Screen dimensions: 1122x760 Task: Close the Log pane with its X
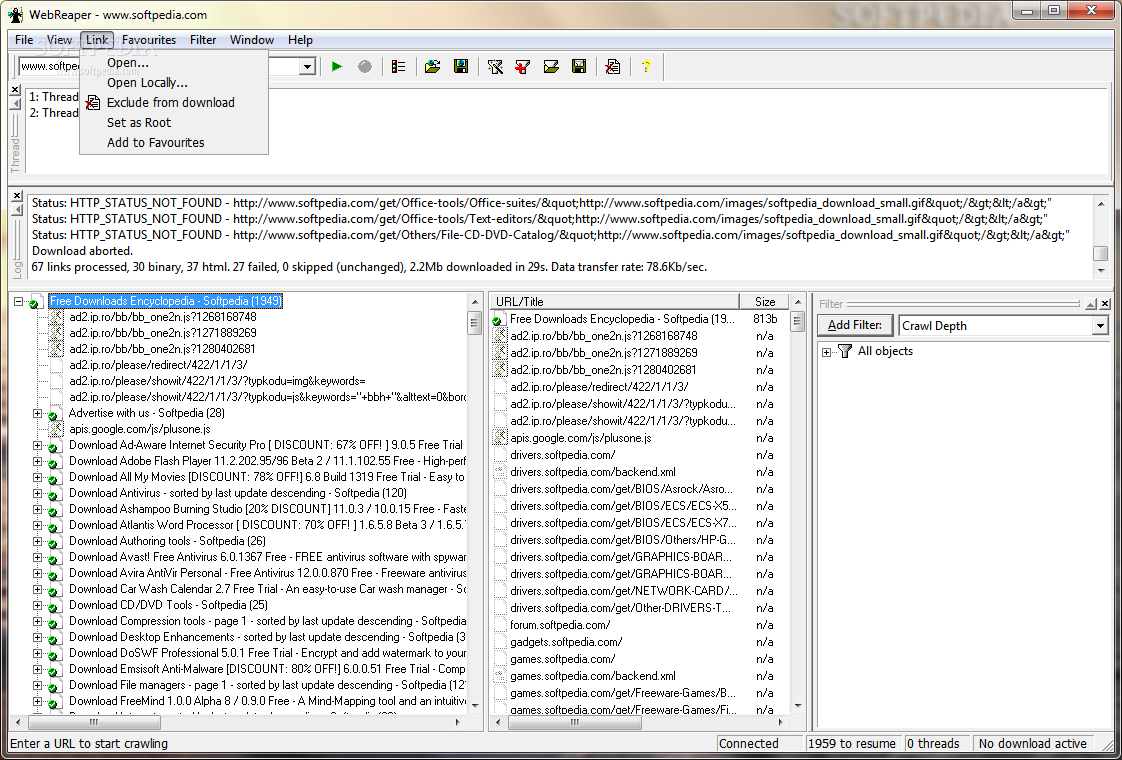(x=15, y=195)
